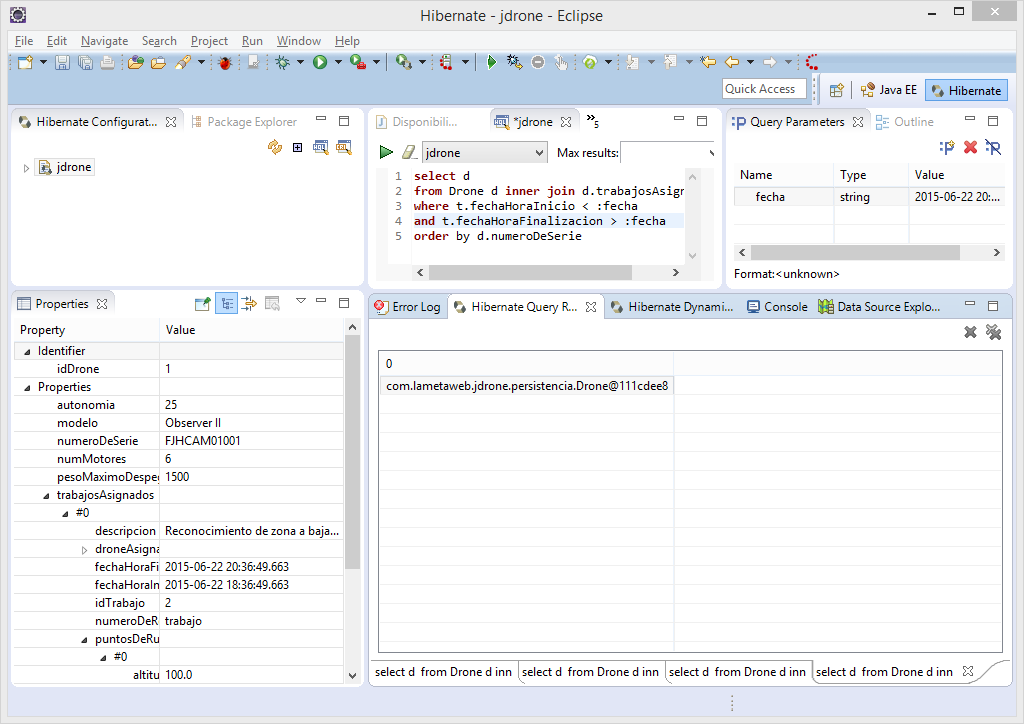1024x724 pixels.
Task: Click Restore Default Value icon in Properties view
Action: [272, 304]
